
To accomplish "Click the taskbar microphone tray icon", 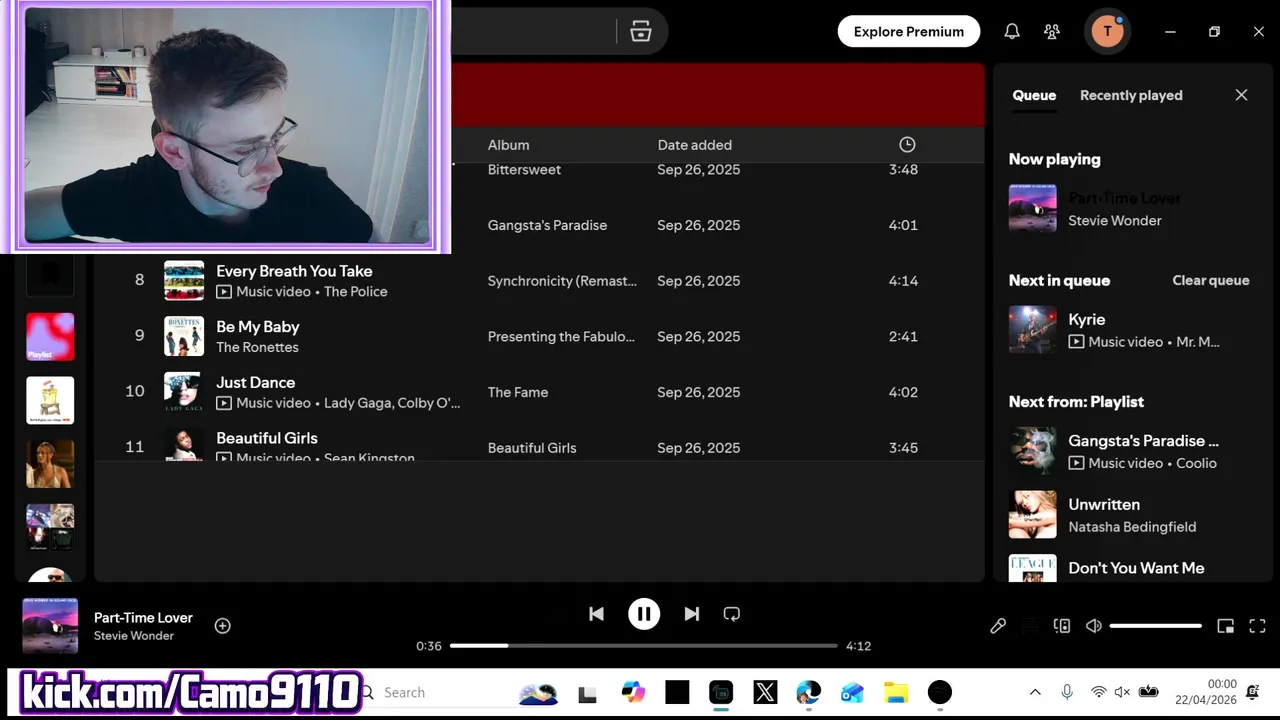I will click(x=1067, y=692).
